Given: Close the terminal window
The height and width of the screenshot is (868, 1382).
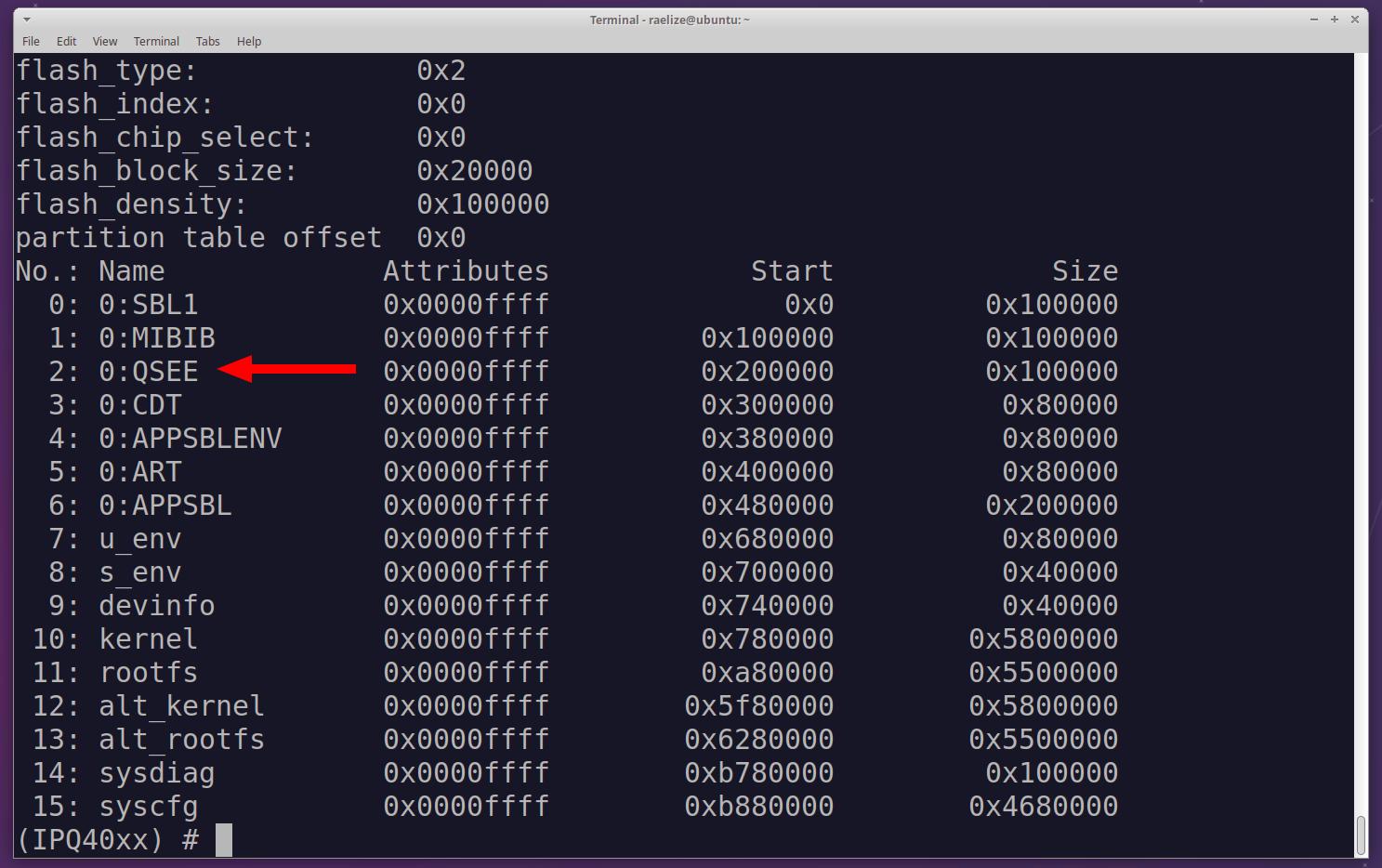Looking at the screenshot, I should point(1355,20).
